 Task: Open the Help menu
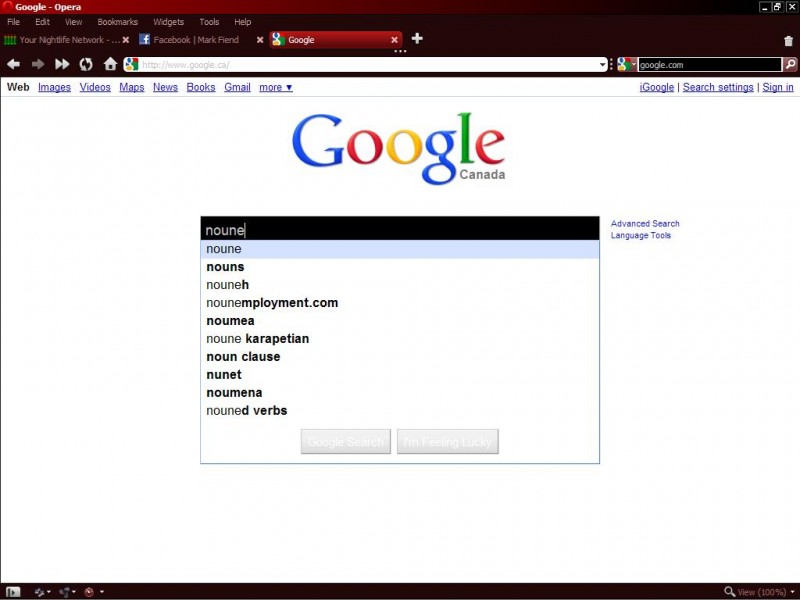[242, 22]
